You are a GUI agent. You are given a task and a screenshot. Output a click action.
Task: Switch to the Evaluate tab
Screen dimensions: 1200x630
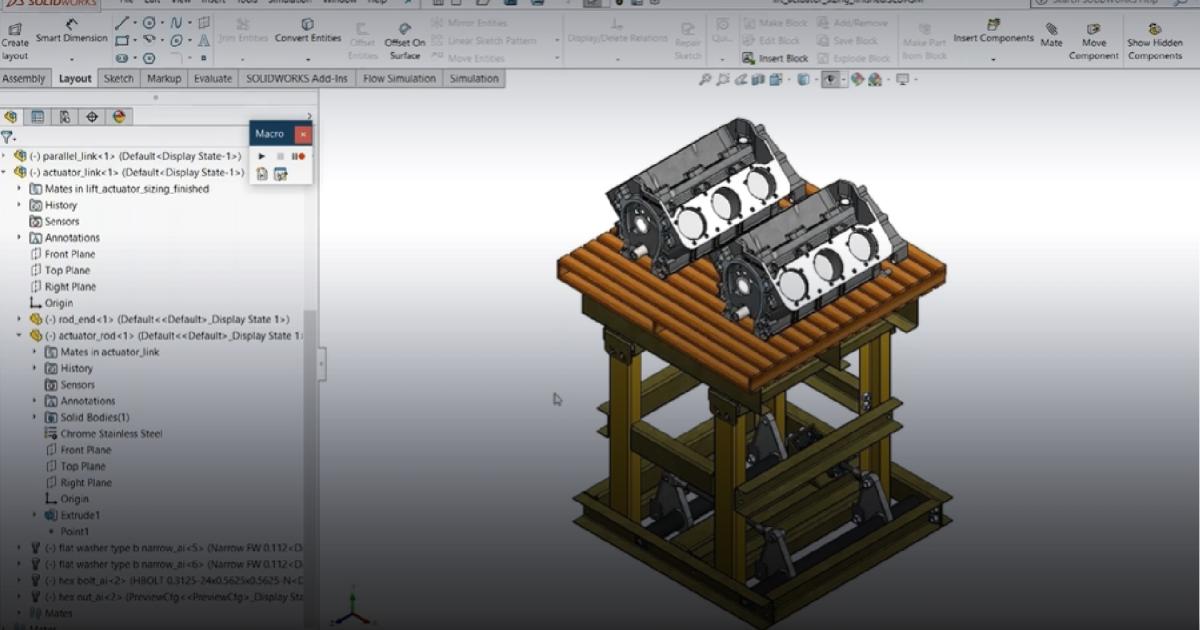[x=213, y=79]
